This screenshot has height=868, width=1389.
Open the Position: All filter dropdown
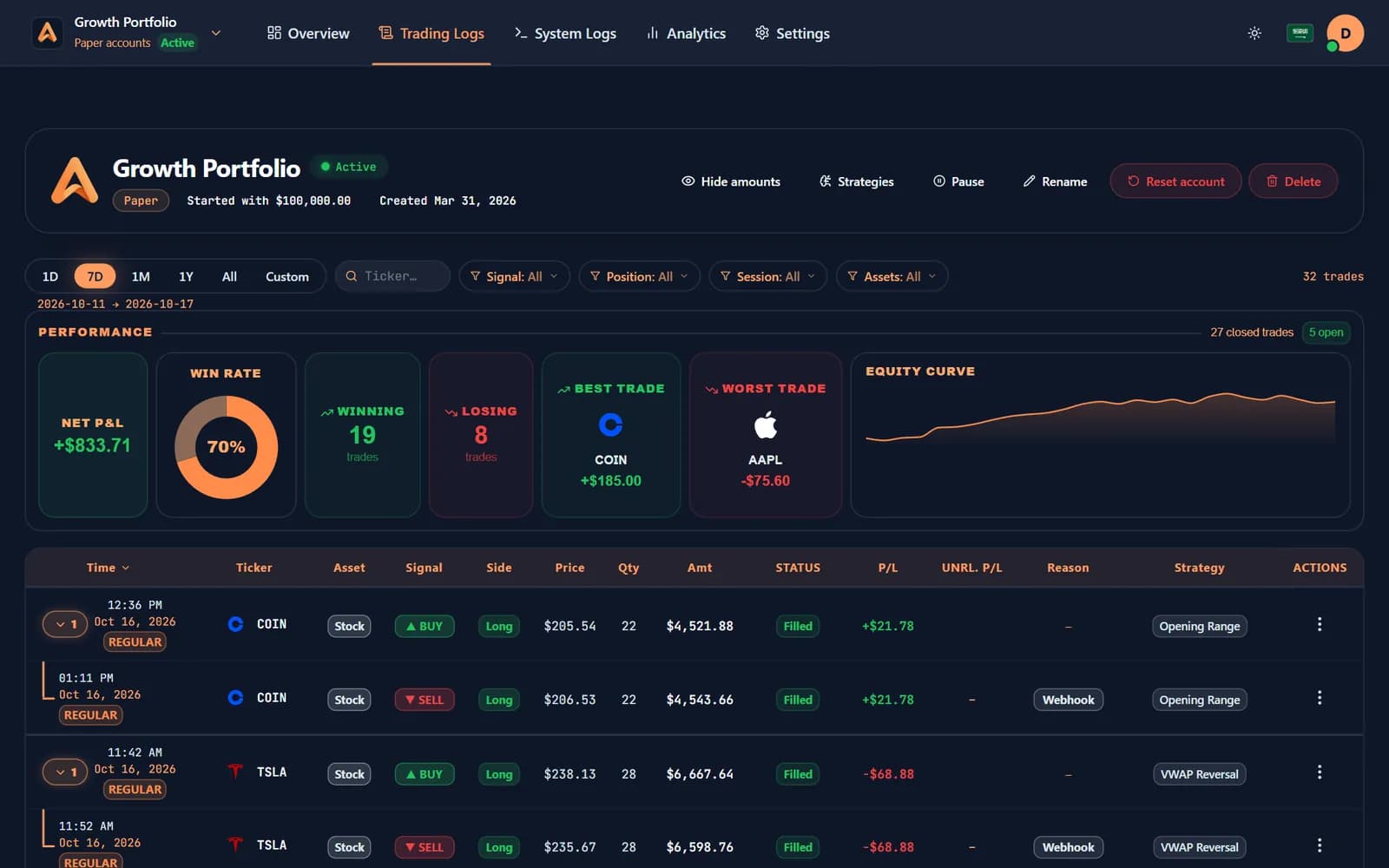(x=639, y=276)
